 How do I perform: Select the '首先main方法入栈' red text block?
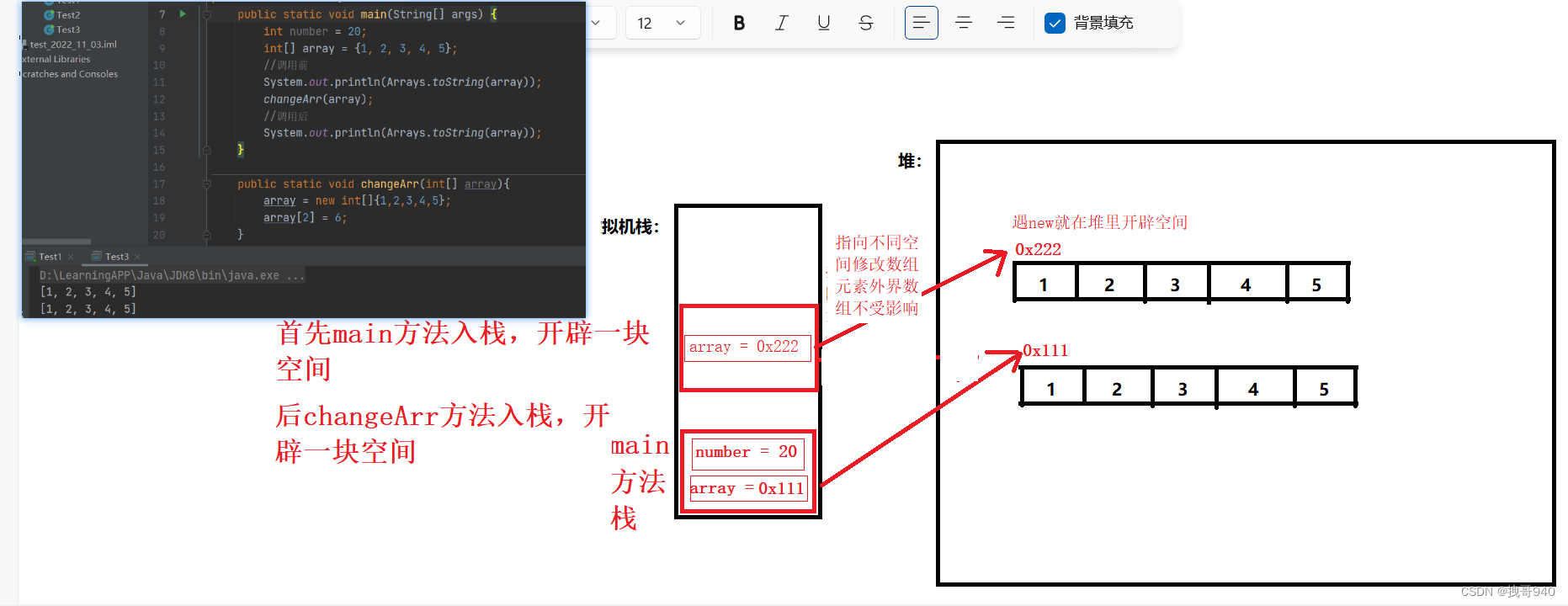click(463, 351)
